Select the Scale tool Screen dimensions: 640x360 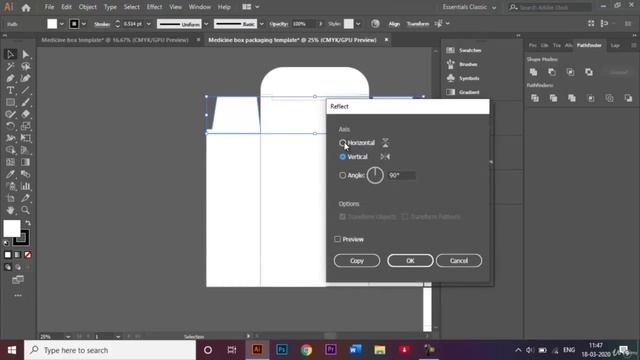[x=25, y=126]
